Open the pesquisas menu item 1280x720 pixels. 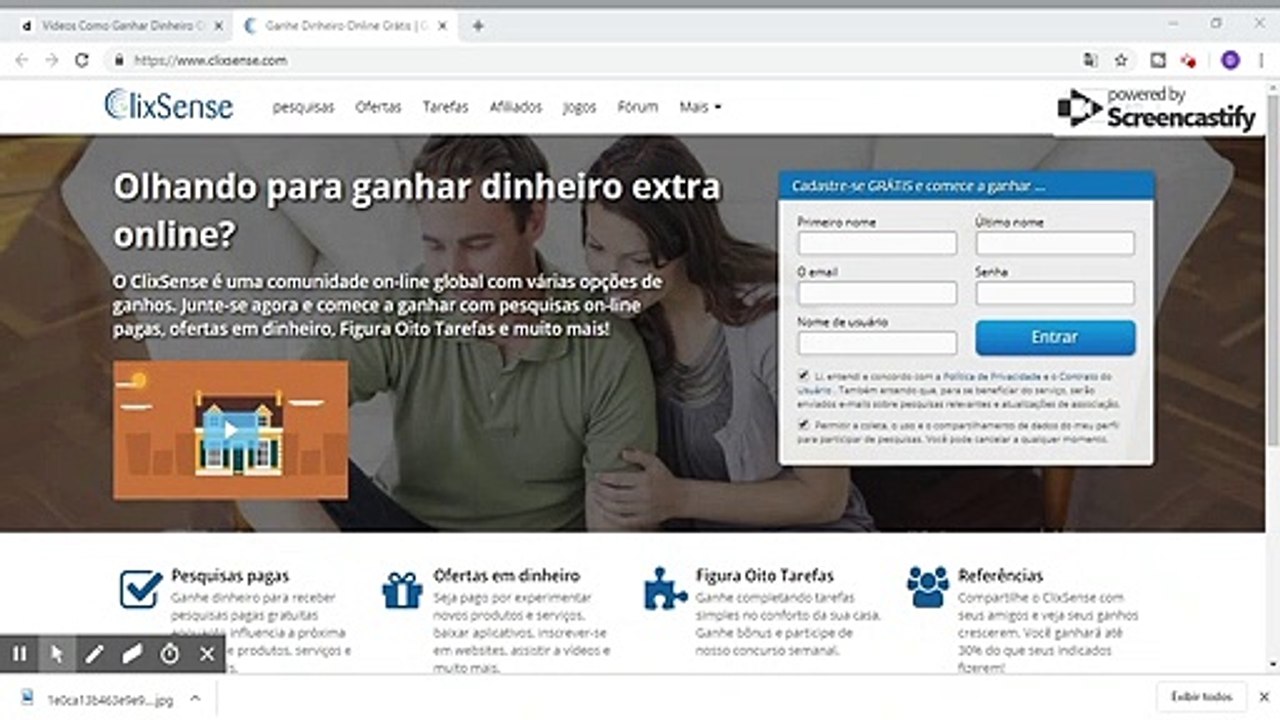pyautogui.click(x=303, y=107)
